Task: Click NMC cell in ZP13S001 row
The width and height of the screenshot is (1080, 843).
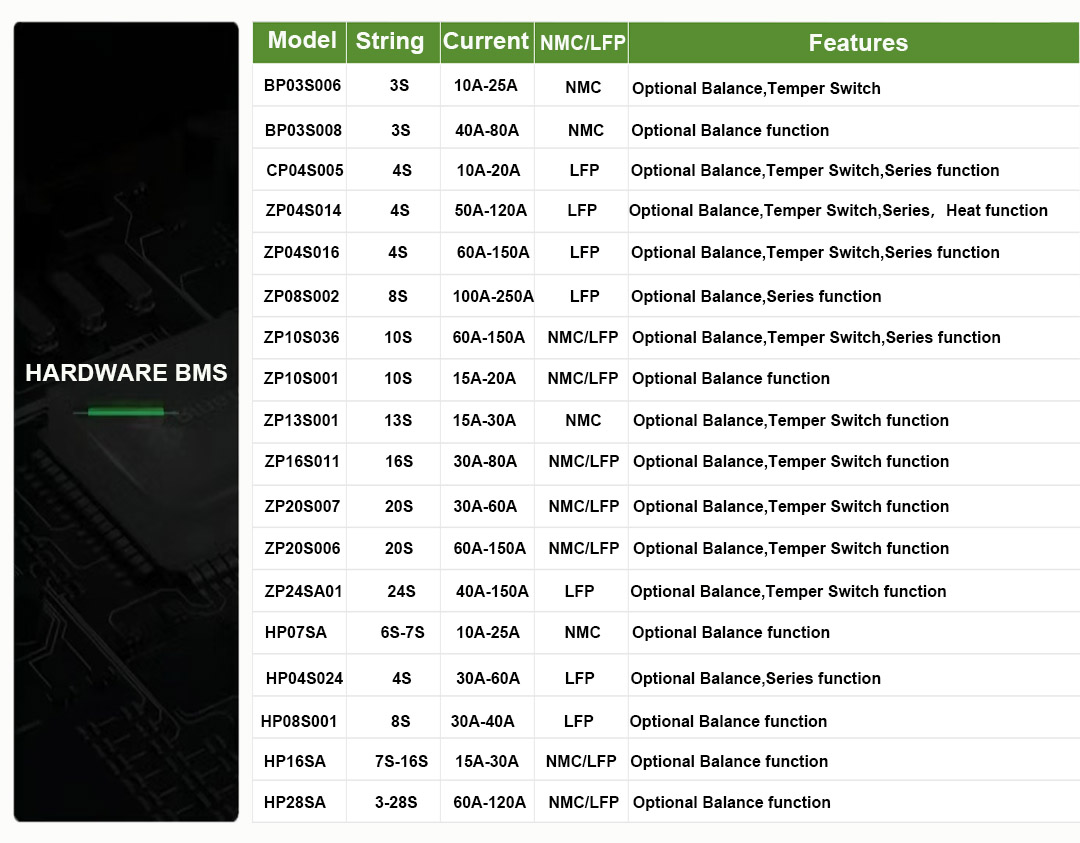Action: [x=583, y=420]
